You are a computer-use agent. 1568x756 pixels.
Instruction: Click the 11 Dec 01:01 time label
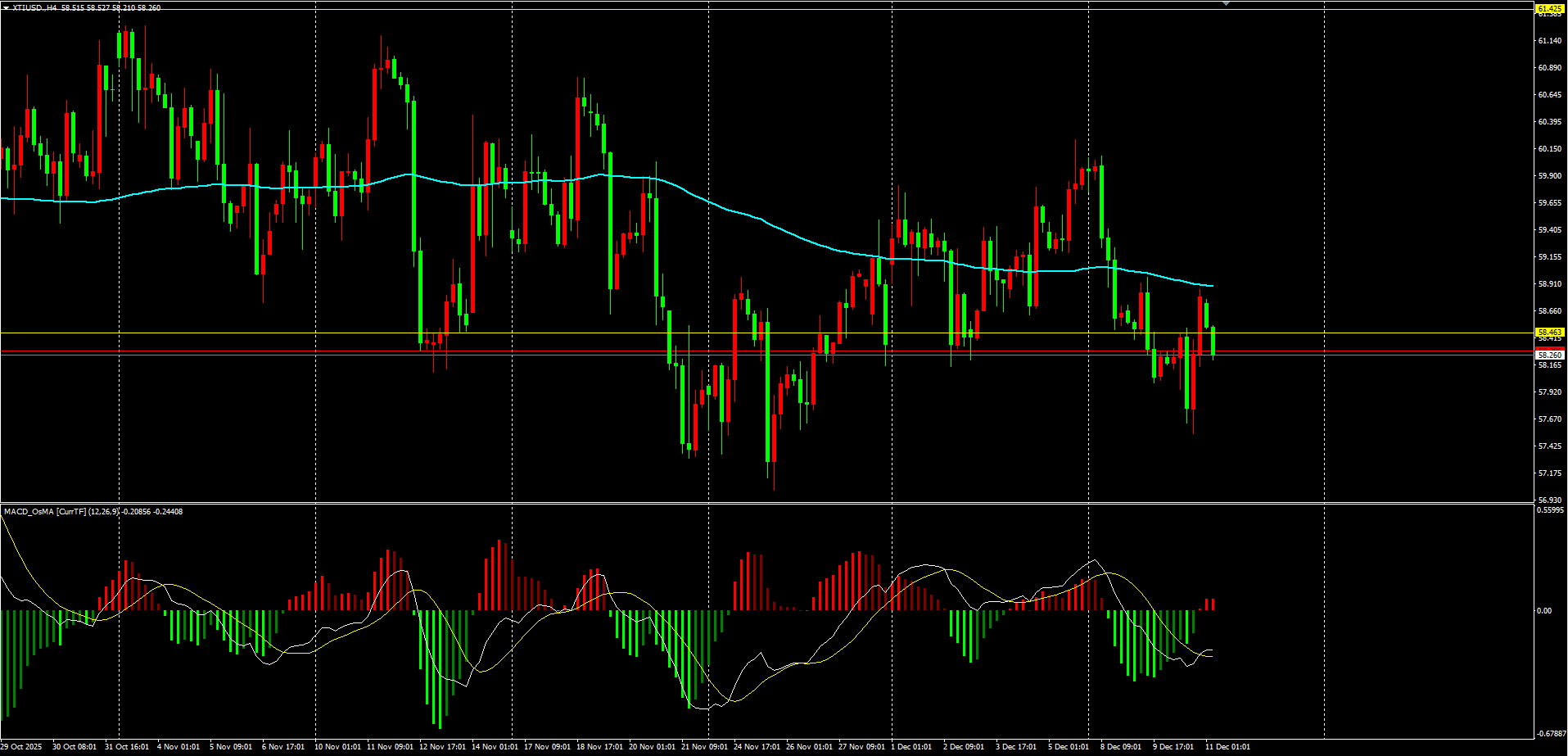[1227, 747]
